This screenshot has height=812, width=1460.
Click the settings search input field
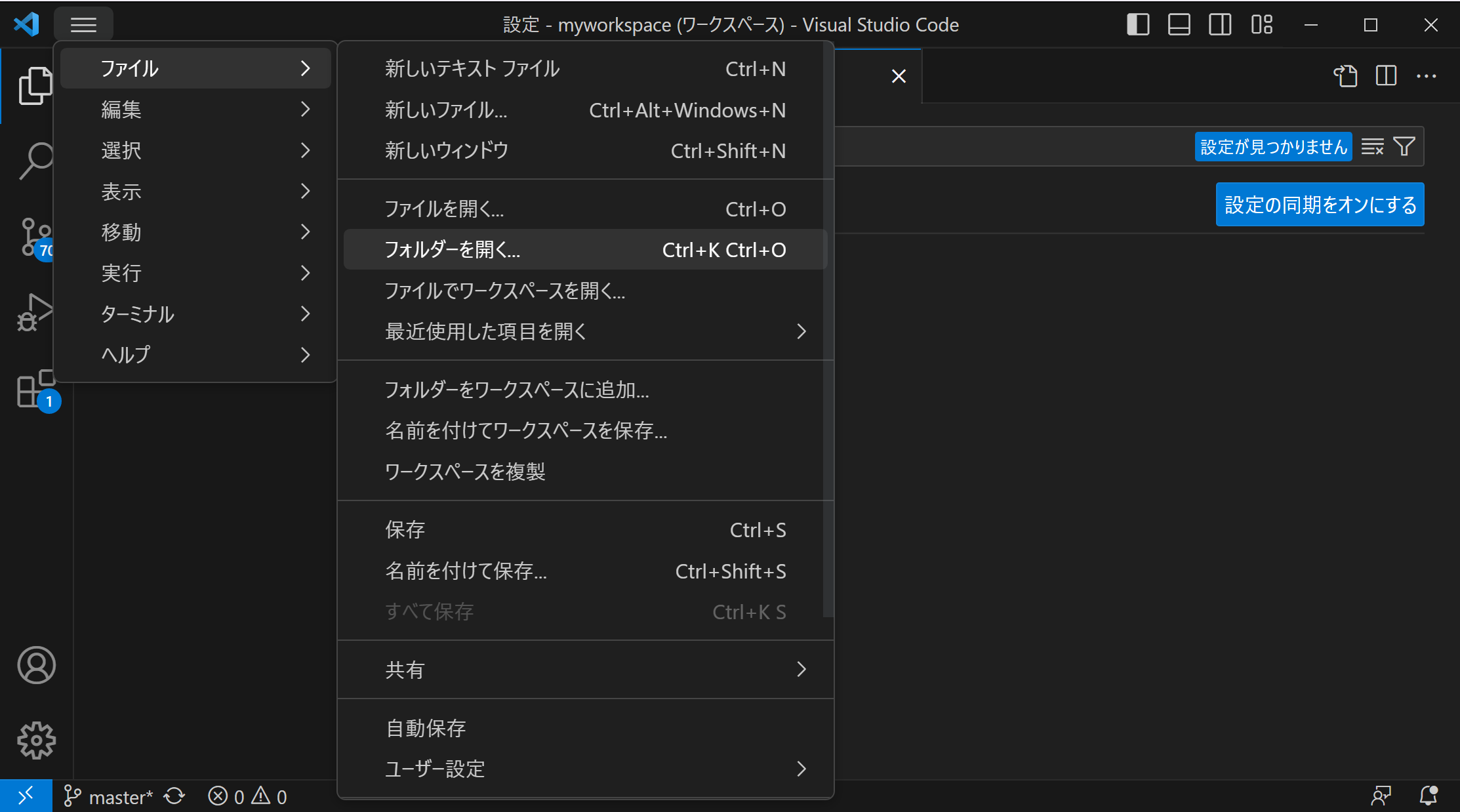tap(1013, 146)
